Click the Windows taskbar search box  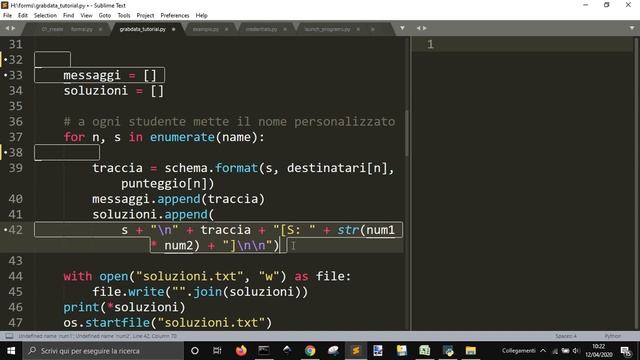click(103, 351)
